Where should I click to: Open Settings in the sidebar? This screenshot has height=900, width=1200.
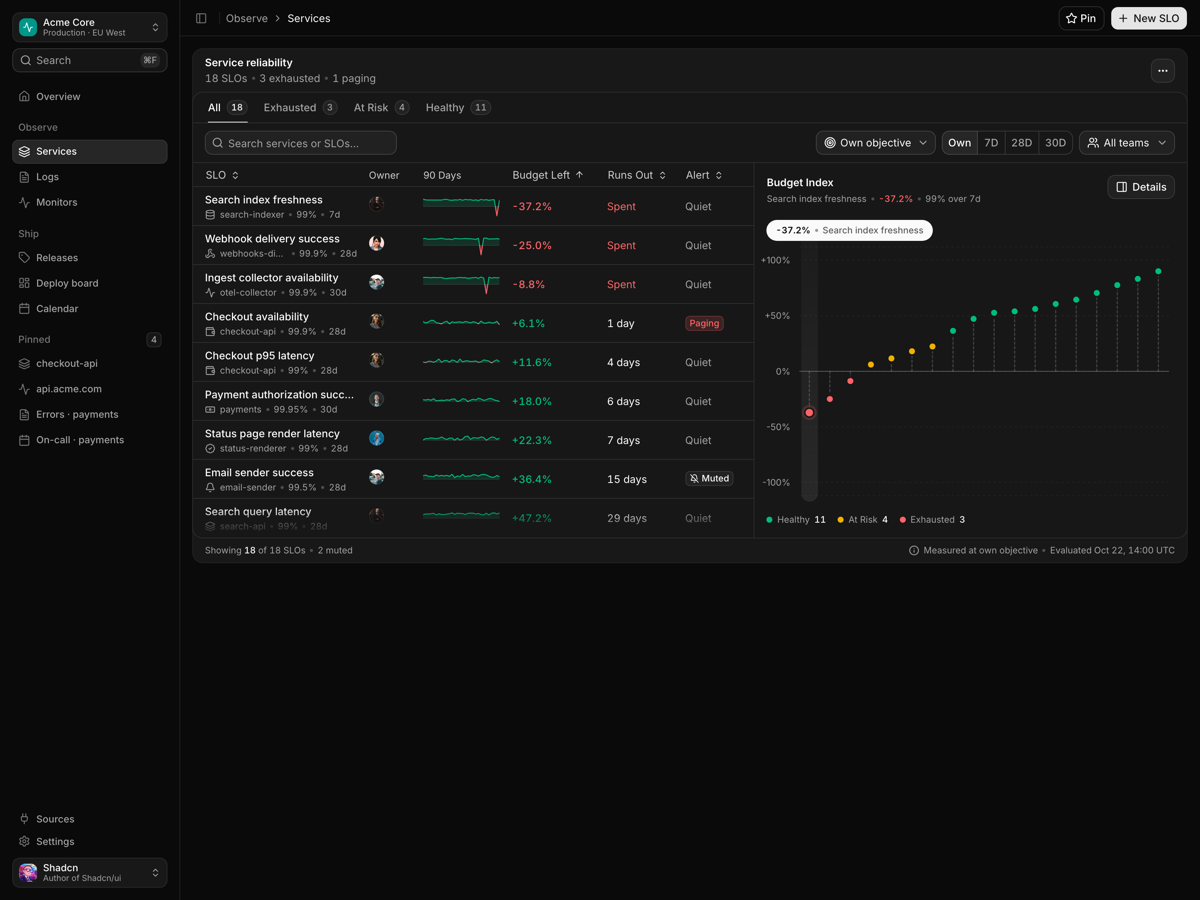[90, 842]
